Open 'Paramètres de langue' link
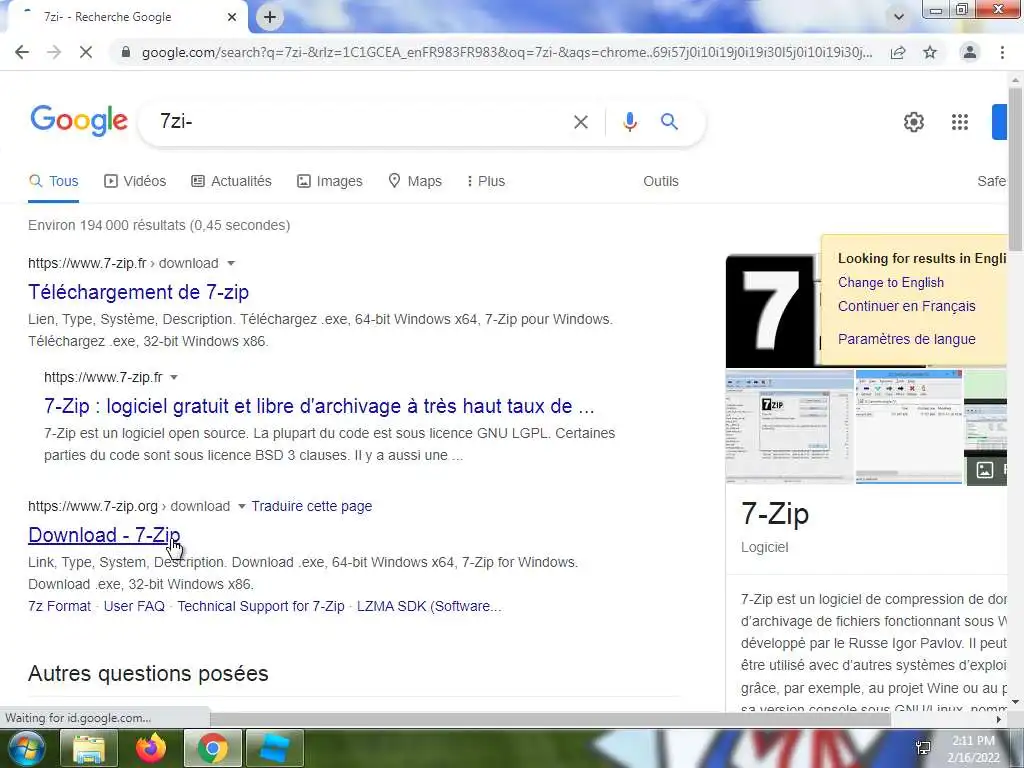 [x=906, y=340]
